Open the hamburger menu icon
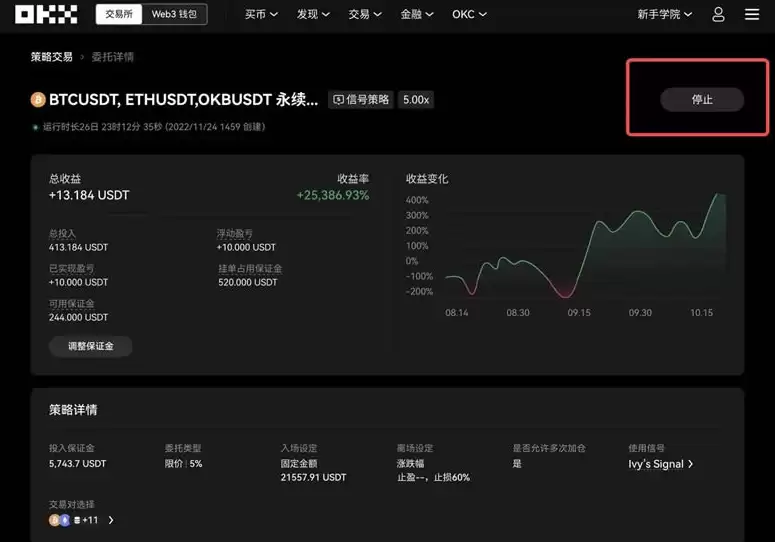The image size is (775, 542). pos(752,15)
